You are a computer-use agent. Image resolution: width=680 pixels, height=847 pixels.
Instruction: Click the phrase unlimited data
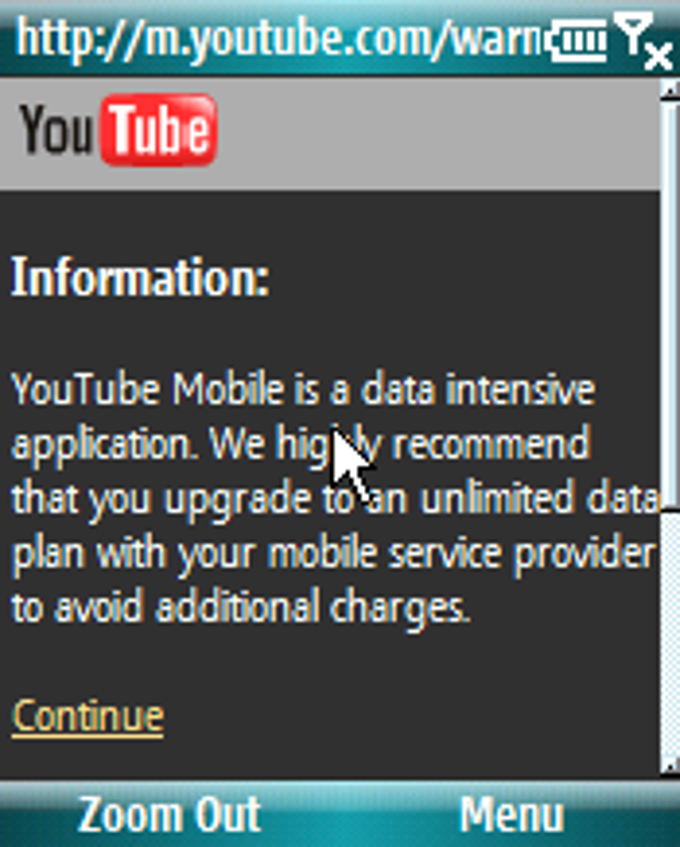[538, 499]
